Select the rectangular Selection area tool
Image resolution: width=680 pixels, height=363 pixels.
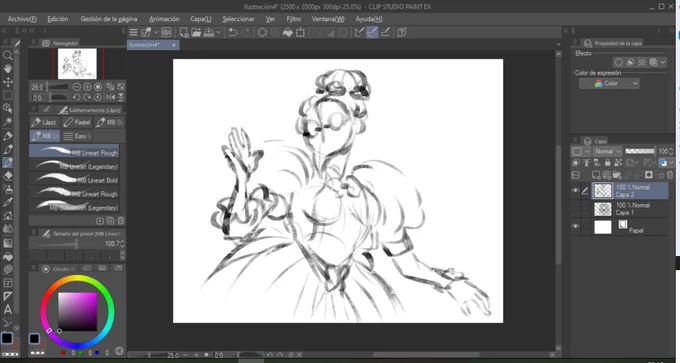(x=7, y=95)
